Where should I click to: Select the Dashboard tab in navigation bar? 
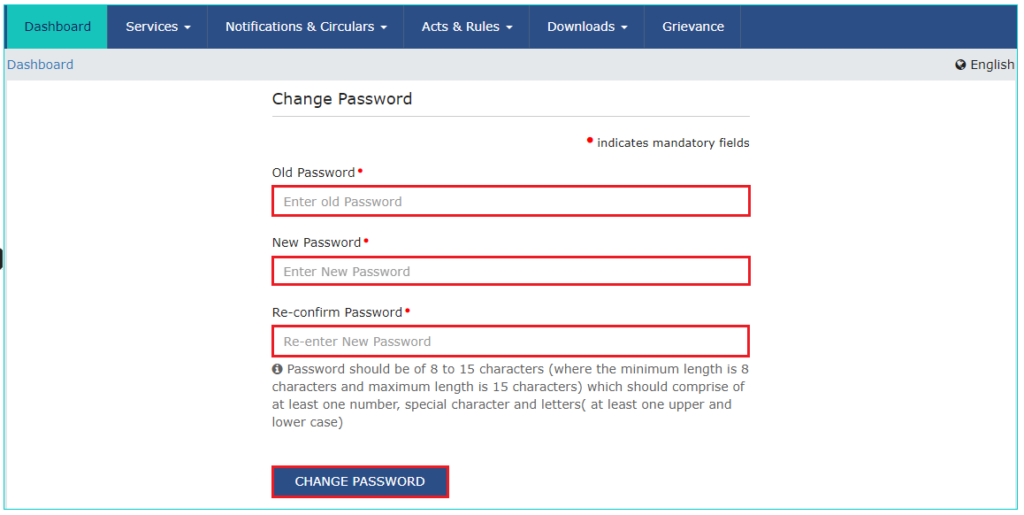57,27
